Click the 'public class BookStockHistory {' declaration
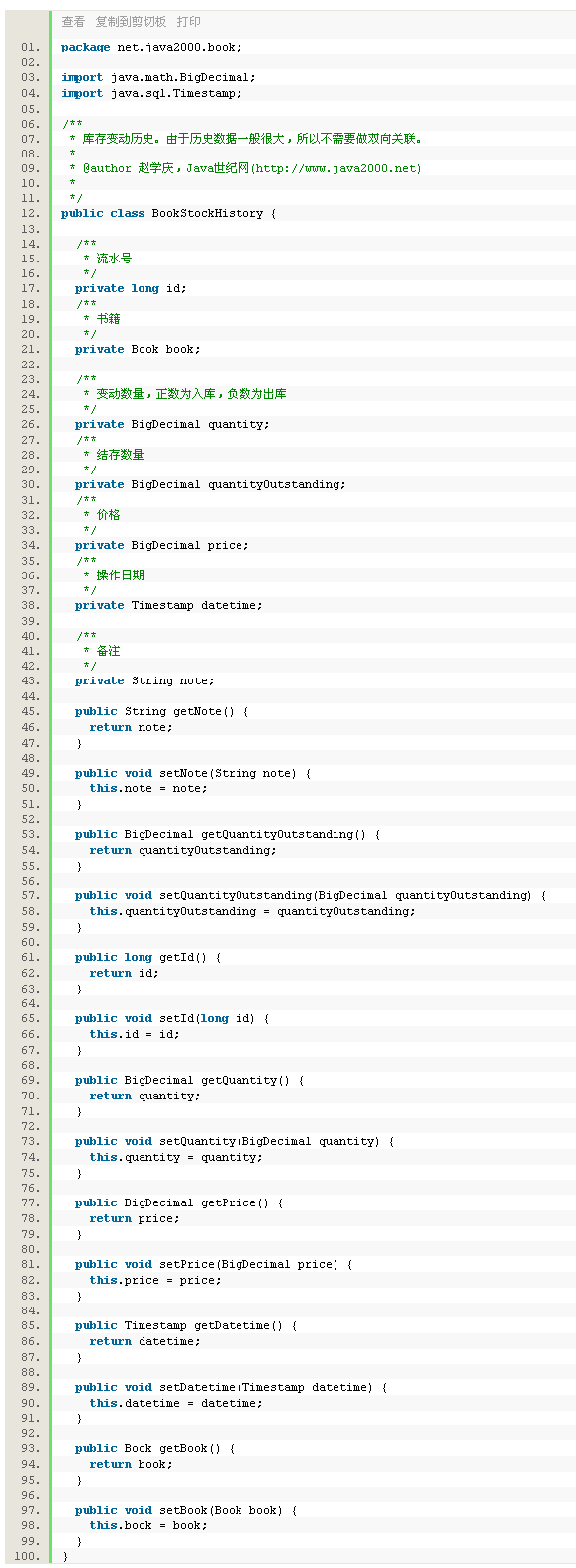Image resolution: width=576 pixels, height=1568 pixels. point(169,213)
